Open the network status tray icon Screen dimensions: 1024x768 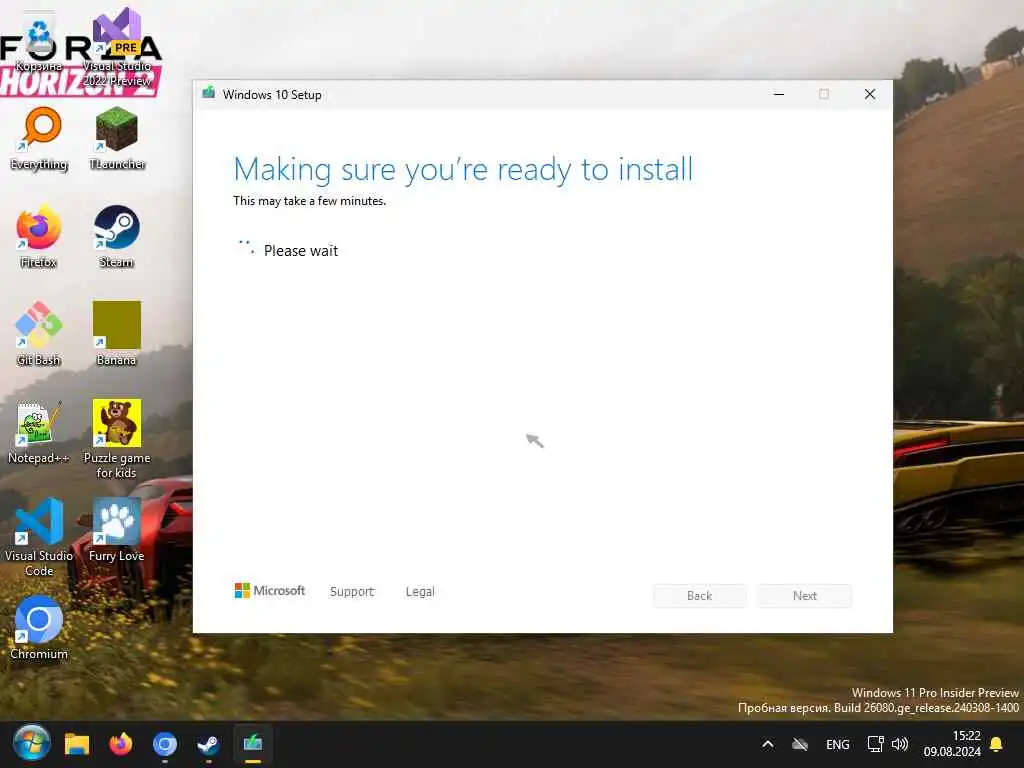875,744
